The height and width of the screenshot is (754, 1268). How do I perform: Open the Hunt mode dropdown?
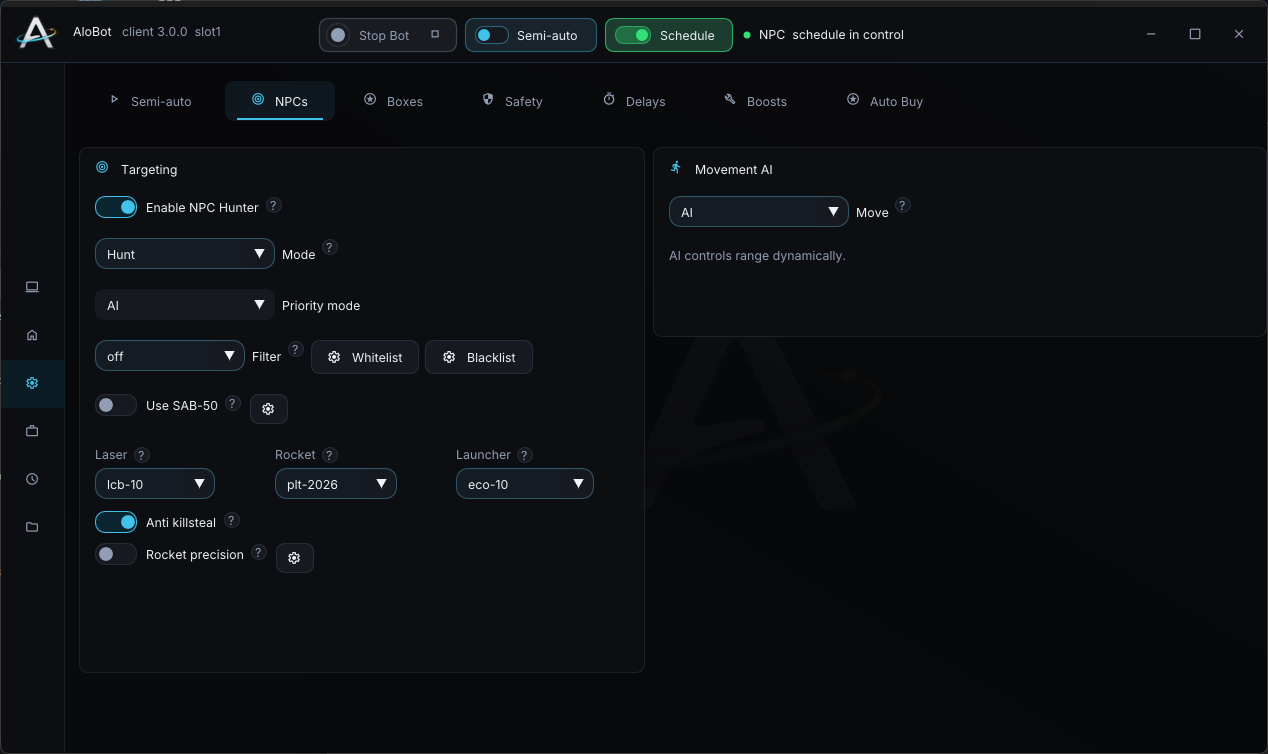(185, 254)
